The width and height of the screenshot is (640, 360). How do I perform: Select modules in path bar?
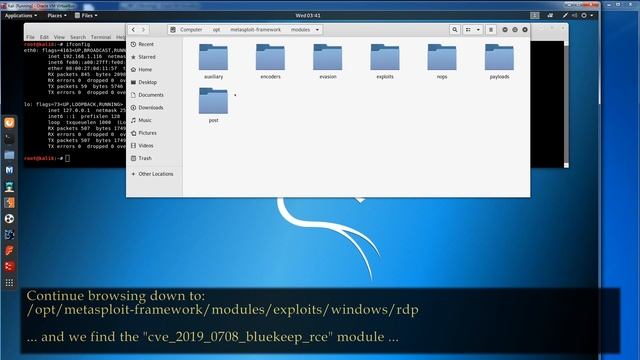(300, 30)
